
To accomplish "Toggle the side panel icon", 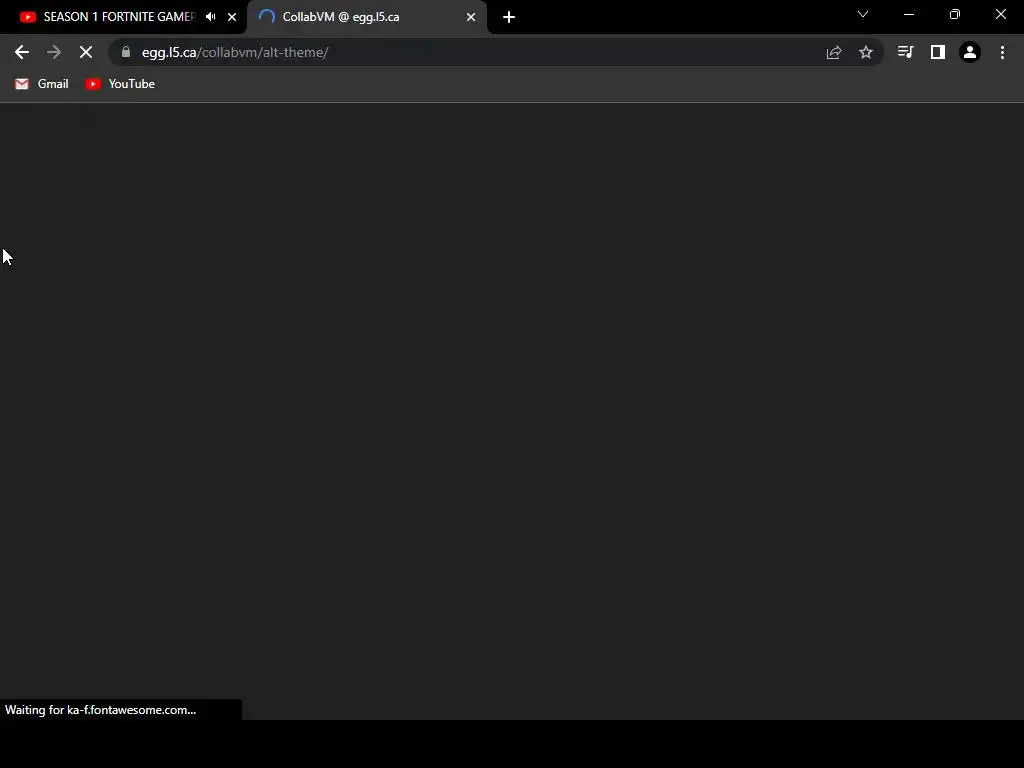I will 938,52.
